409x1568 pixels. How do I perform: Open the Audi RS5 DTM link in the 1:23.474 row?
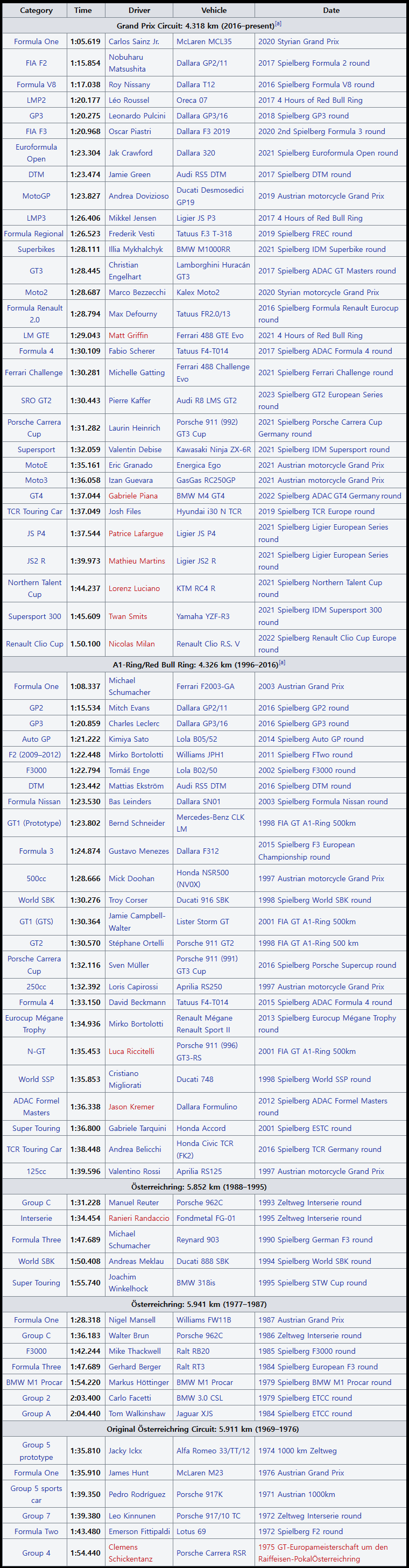201,175
